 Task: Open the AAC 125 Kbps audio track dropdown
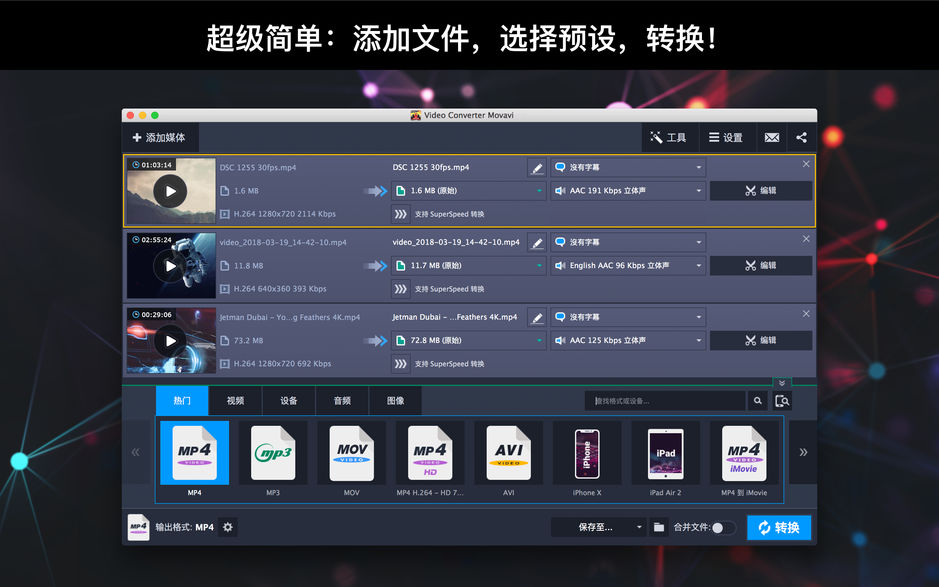[x=628, y=340]
